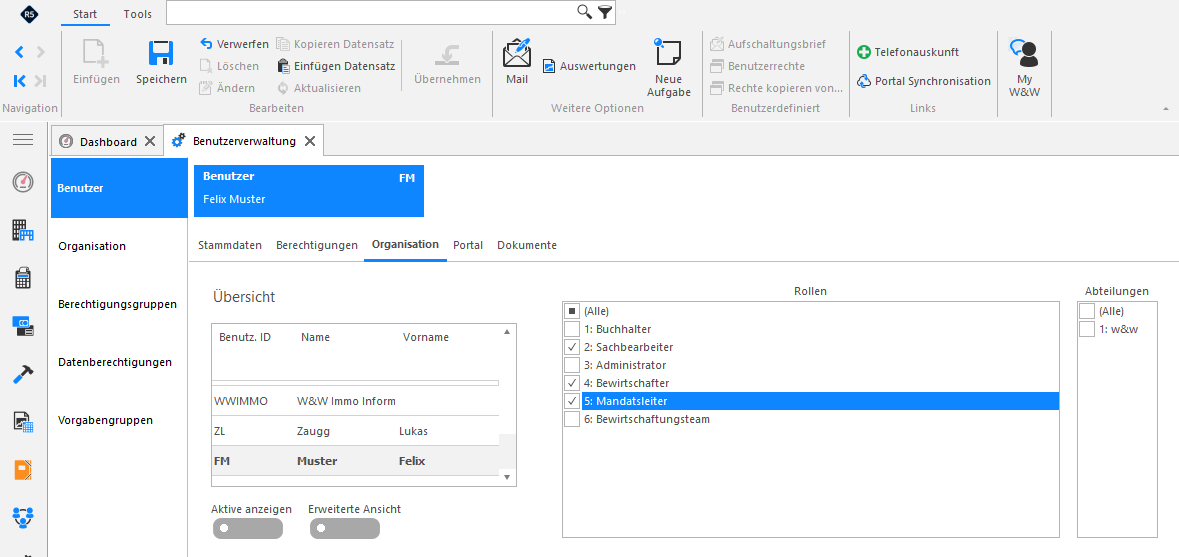Create Neue Aufgabe note
The width and height of the screenshot is (1179, 557).
click(x=667, y=54)
